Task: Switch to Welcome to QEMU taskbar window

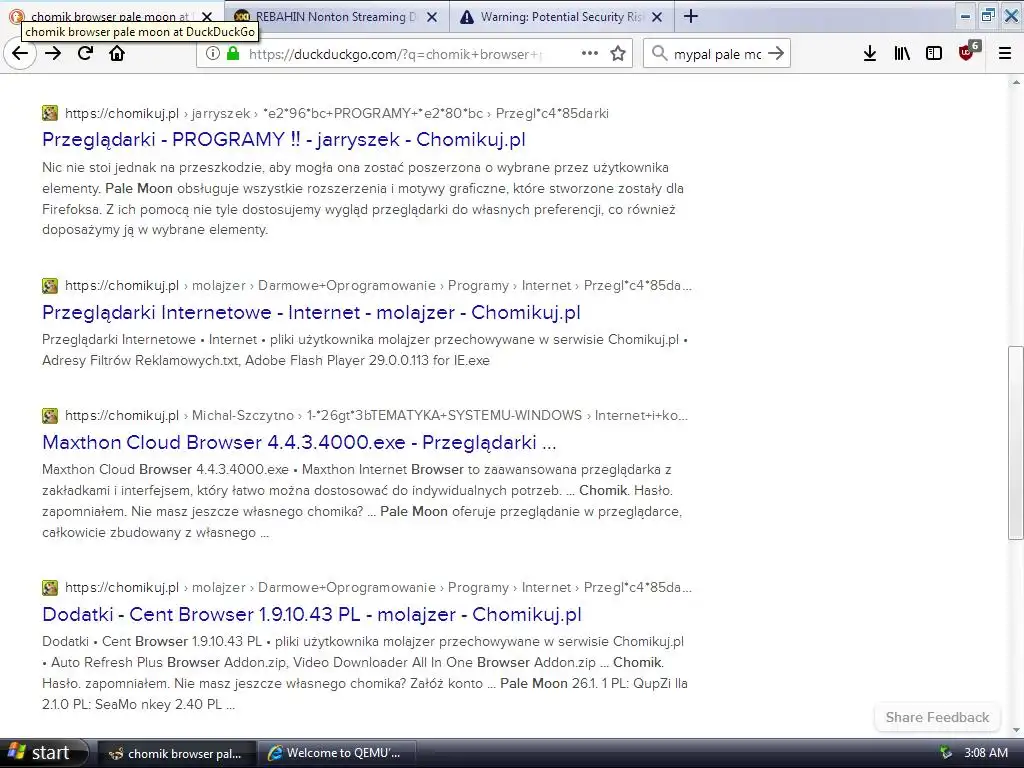Action: pyautogui.click(x=336, y=753)
